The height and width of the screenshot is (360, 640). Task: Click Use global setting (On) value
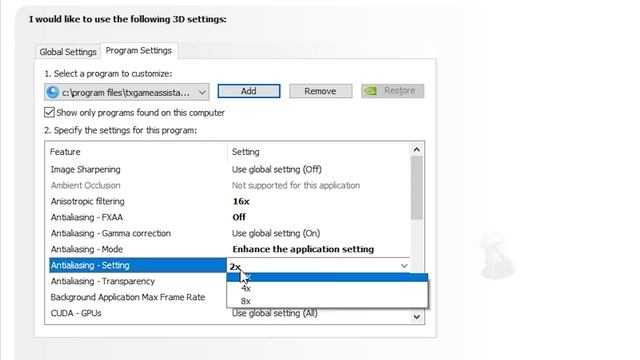point(276,233)
